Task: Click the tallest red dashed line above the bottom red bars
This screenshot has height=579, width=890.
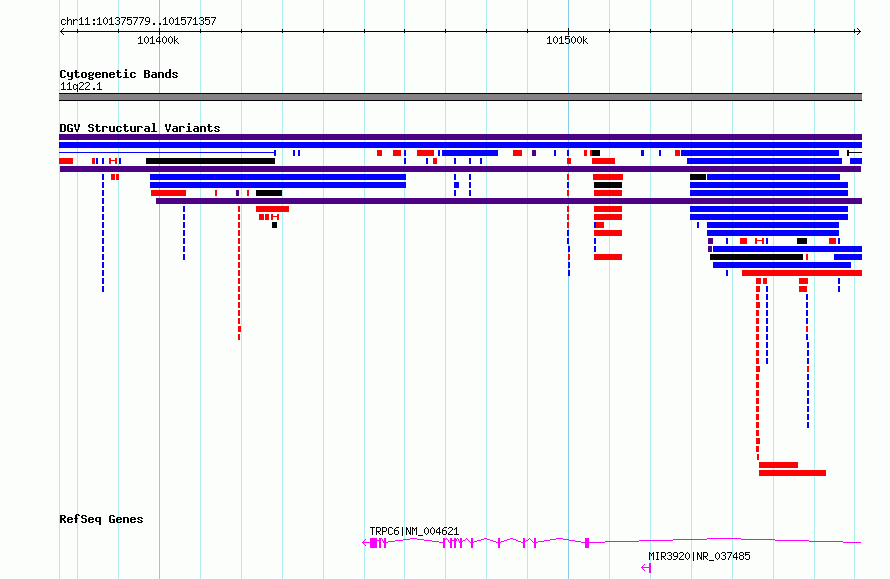Action: point(758,369)
